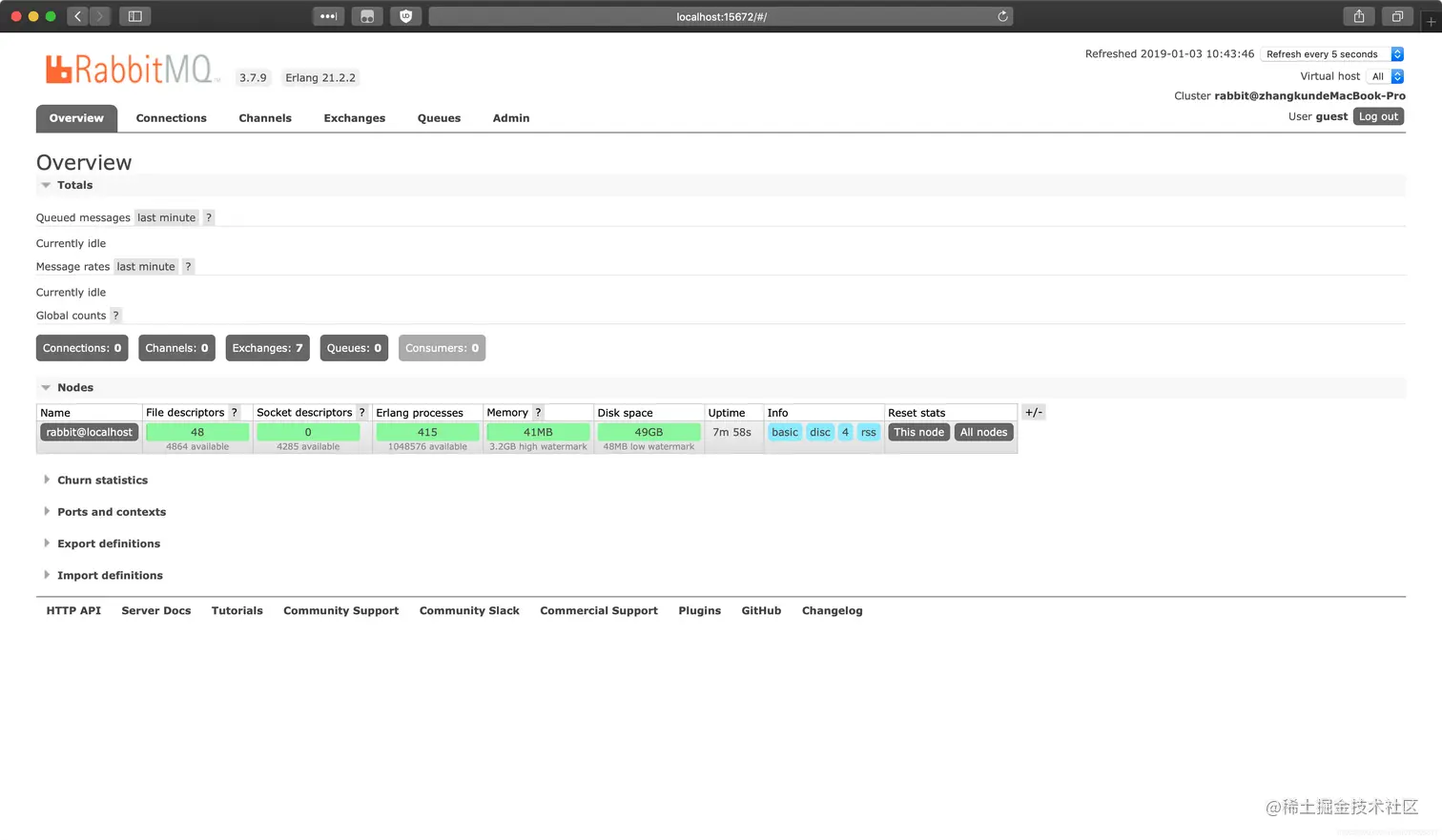Click the Consumers: 0 count button

point(442,348)
